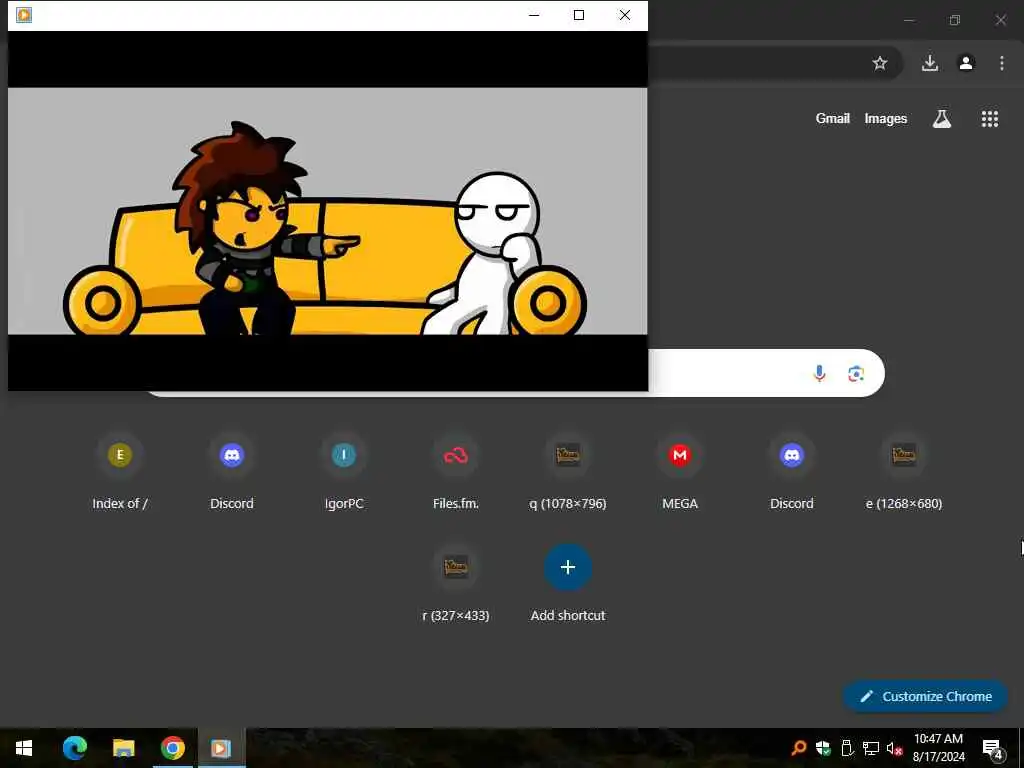The width and height of the screenshot is (1024, 768).
Task: Open Search Labs flask icon
Action: point(942,119)
